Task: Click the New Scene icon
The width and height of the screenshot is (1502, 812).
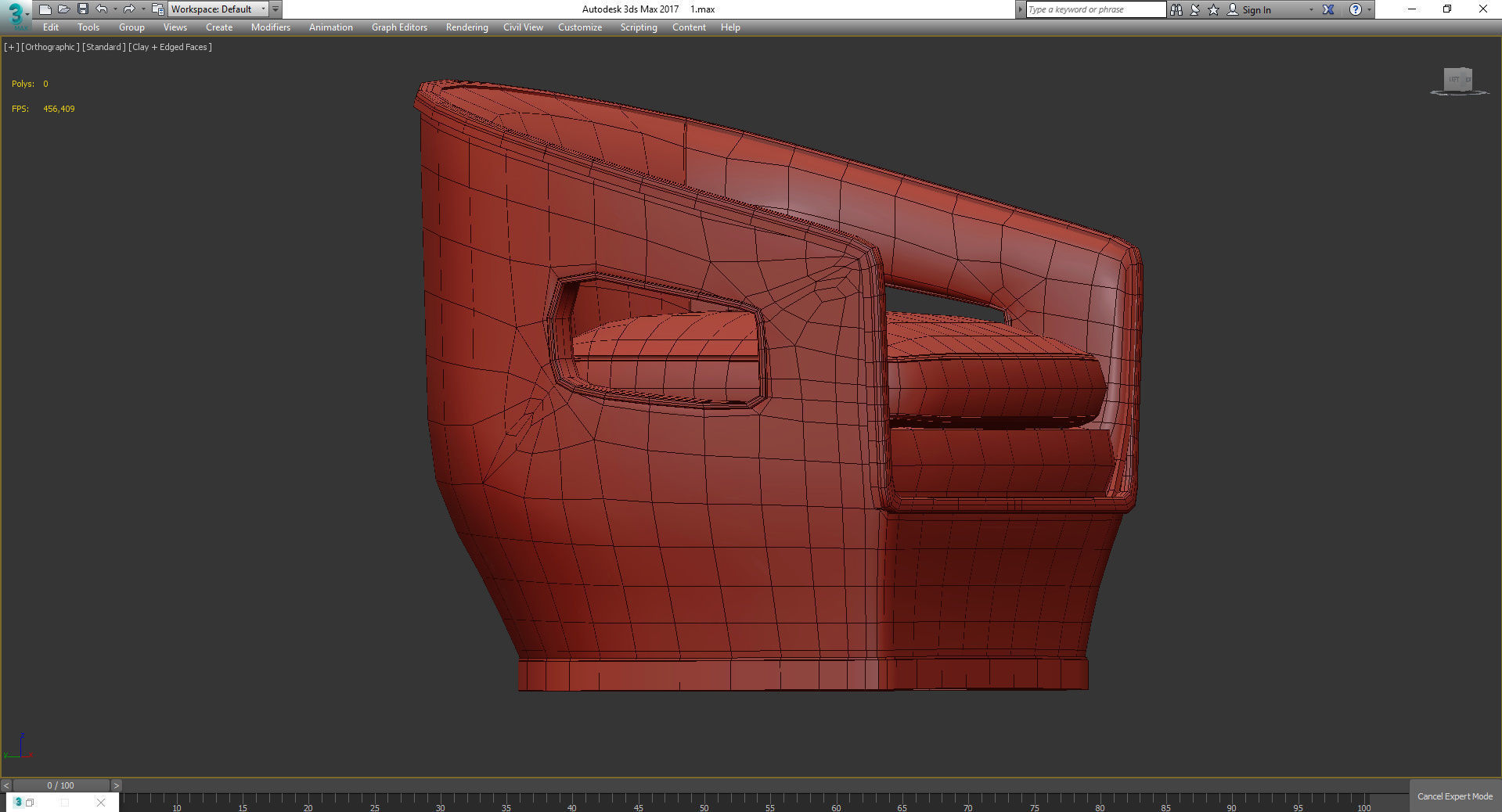Action: [45, 9]
